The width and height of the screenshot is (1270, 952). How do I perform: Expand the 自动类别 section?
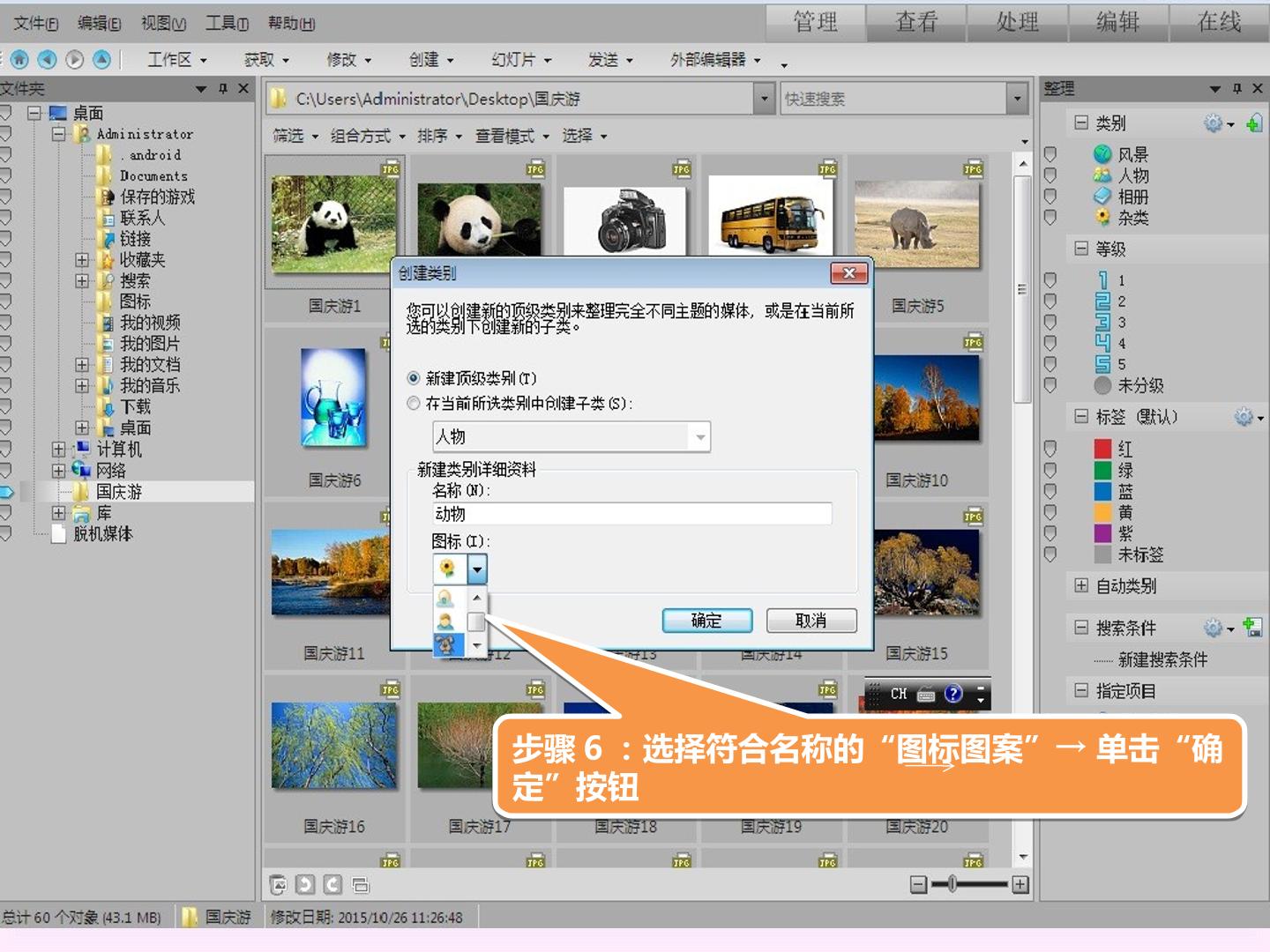[1080, 585]
